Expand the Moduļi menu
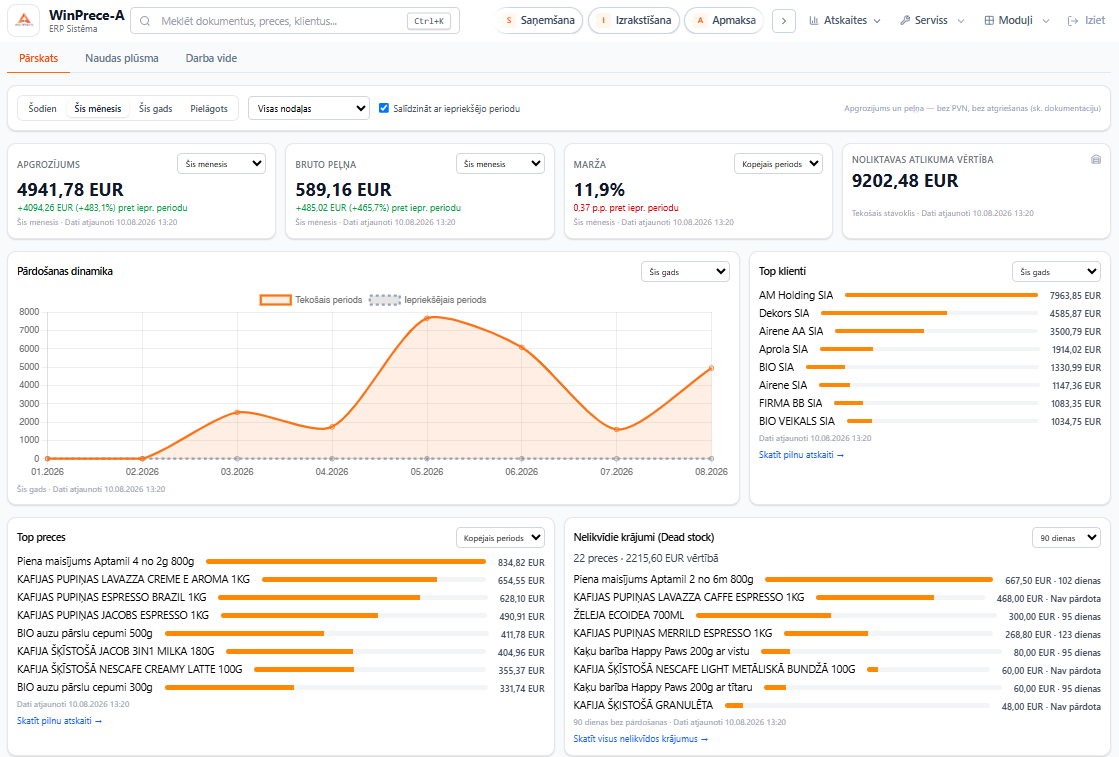The width and height of the screenshot is (1119, 757). (x=1017, y=21)
